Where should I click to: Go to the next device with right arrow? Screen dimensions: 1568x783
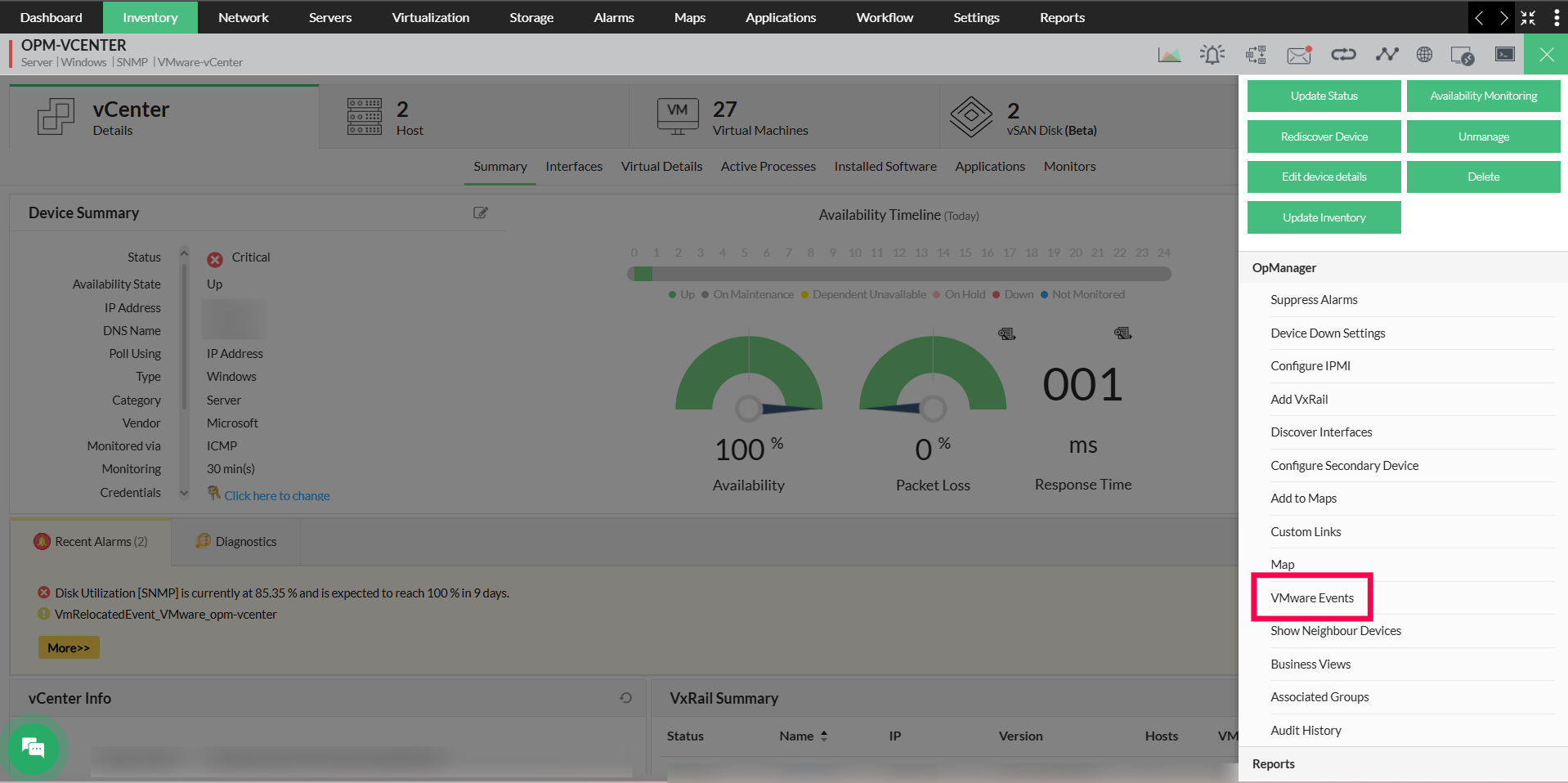coord(1503,17)
